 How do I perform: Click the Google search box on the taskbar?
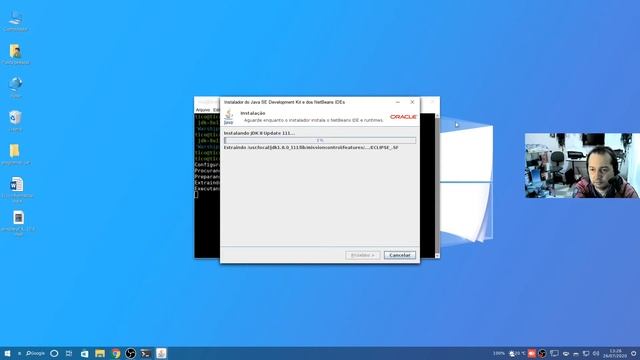coord(35,353)
